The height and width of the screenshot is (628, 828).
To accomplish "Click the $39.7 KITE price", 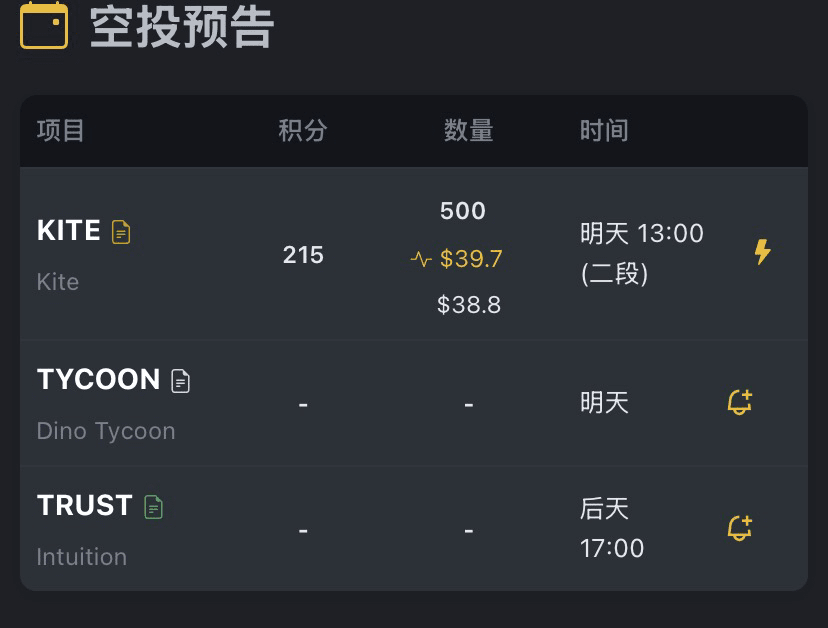I will [x=471, y=259].
